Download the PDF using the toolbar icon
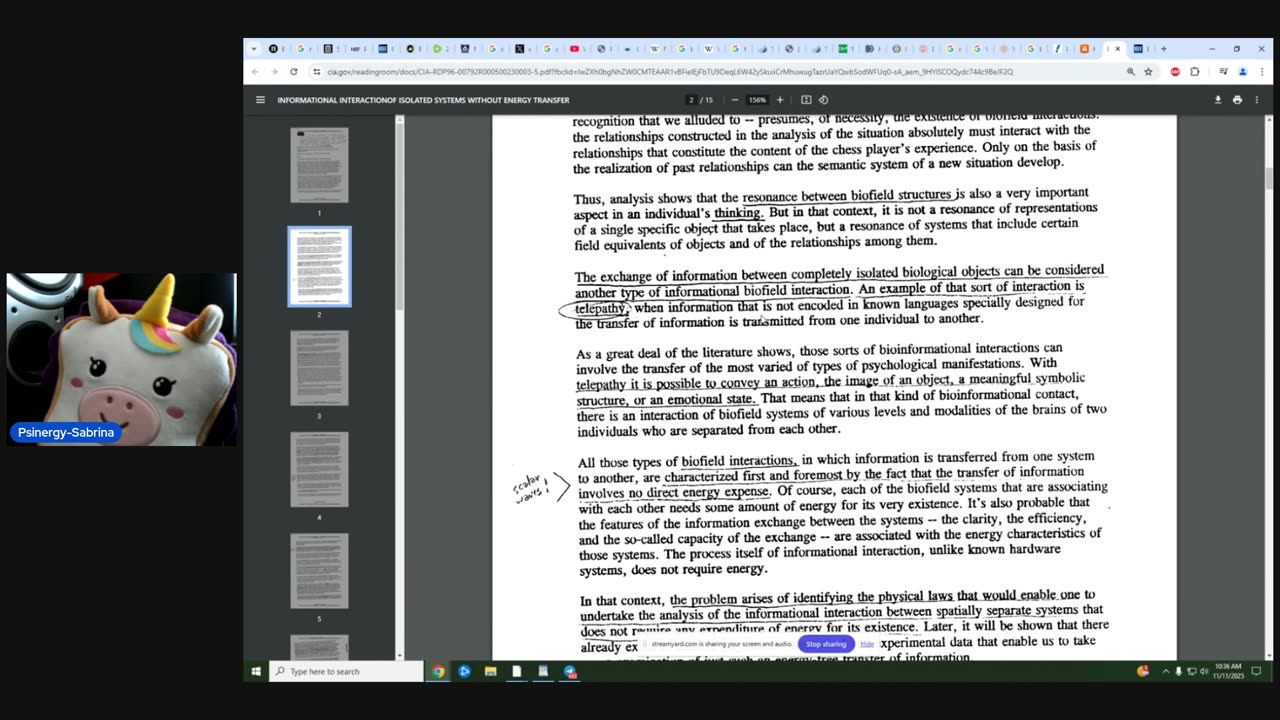The height and width of the screenshot is (720, 1280). [1218, 100]
